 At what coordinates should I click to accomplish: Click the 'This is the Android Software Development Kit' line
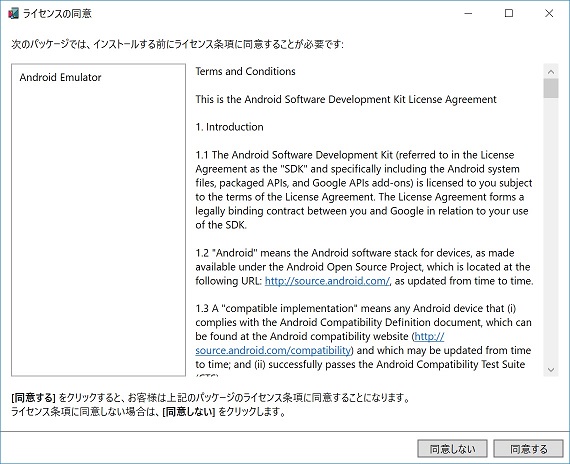point(346,99)
